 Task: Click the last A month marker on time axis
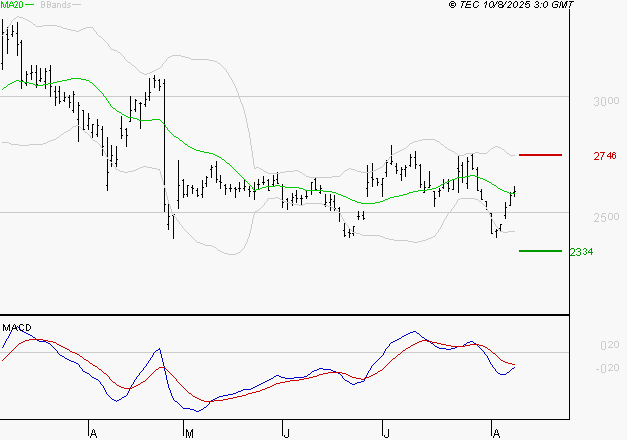pyautogui.click(x=496, y=433)
